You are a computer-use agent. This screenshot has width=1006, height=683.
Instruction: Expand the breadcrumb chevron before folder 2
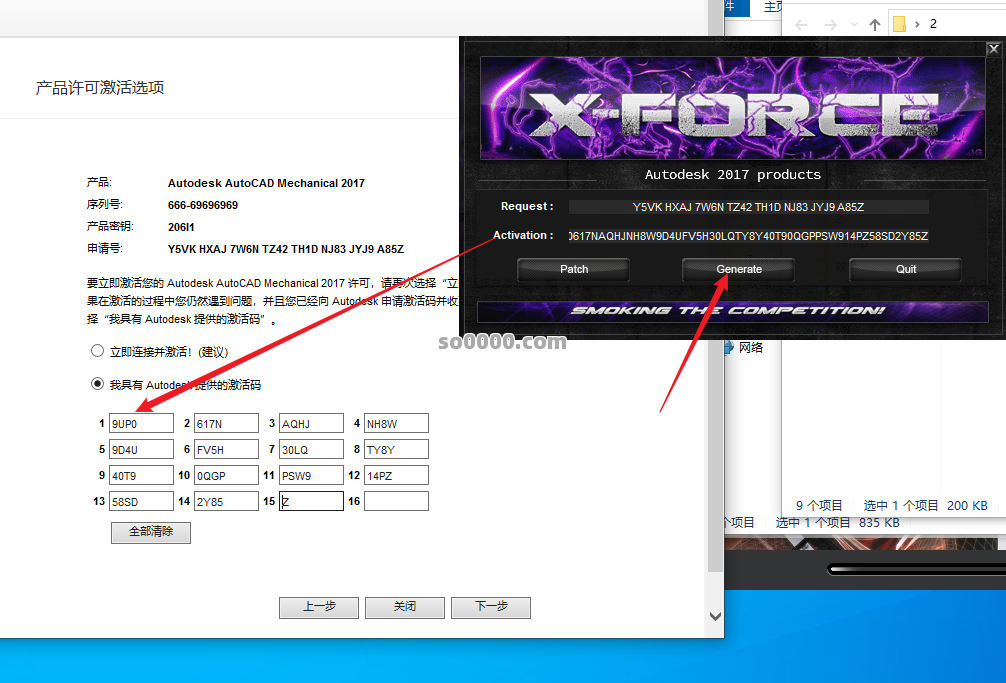[917, 24]
